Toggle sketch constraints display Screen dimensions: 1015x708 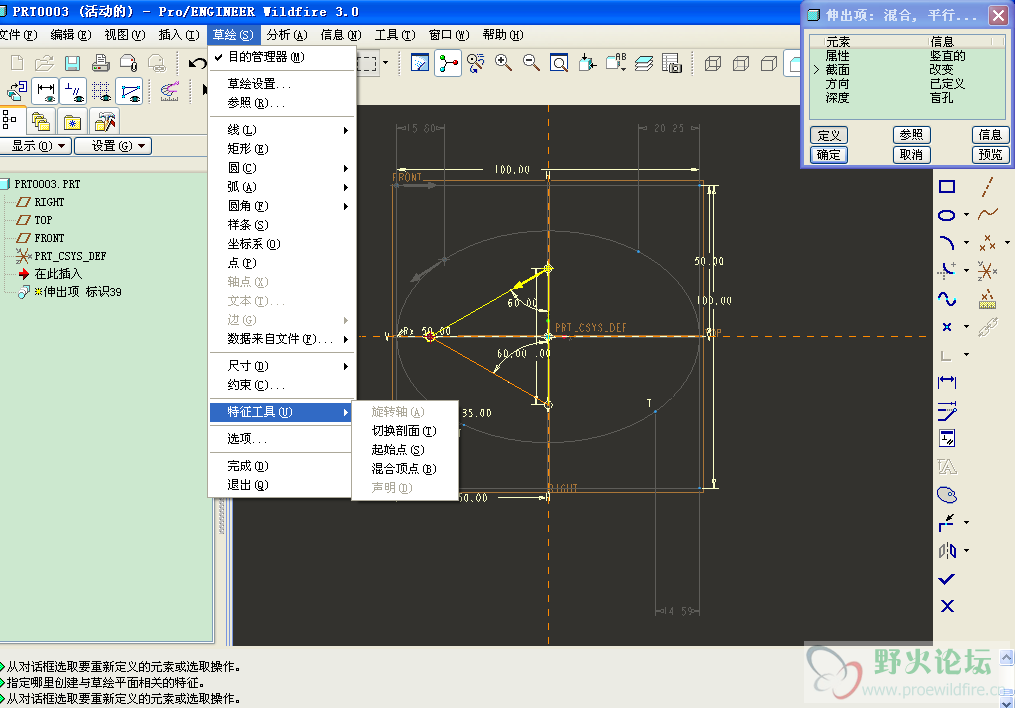(x=74, y=91)
